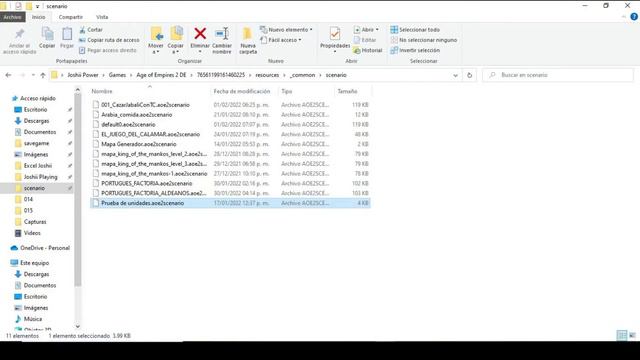The height and width of the screenshot is (360, 640).
Task: Open Fácil acceso dropdown
Action: (281, 40)
